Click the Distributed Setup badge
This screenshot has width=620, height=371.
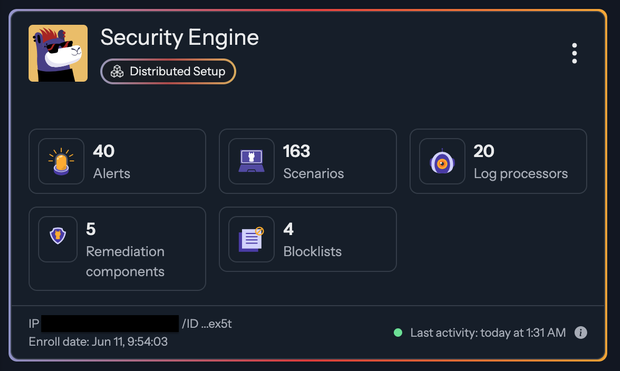pos(168,72)
